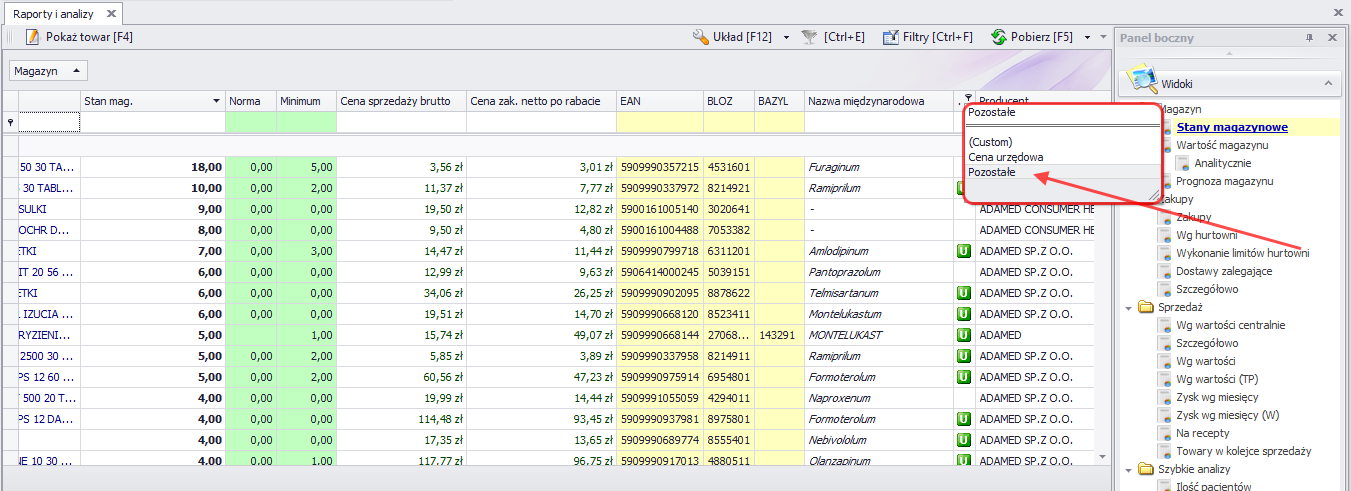Open Filtry [Ctrl+F] filters

pos(927,37)
